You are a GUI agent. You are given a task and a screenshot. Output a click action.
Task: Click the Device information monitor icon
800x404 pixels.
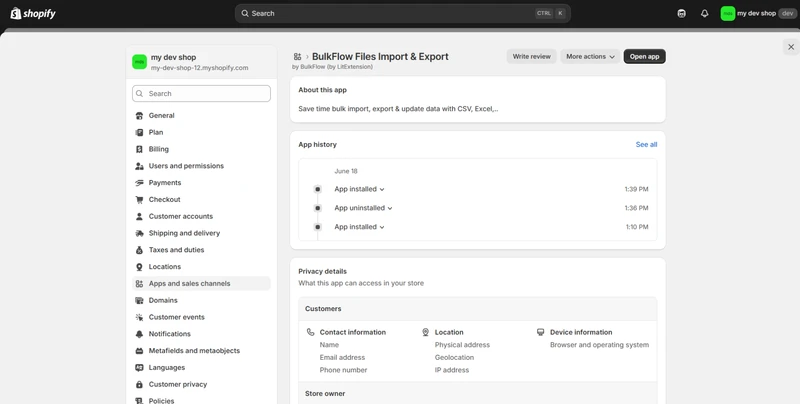[x=540, y=332]
